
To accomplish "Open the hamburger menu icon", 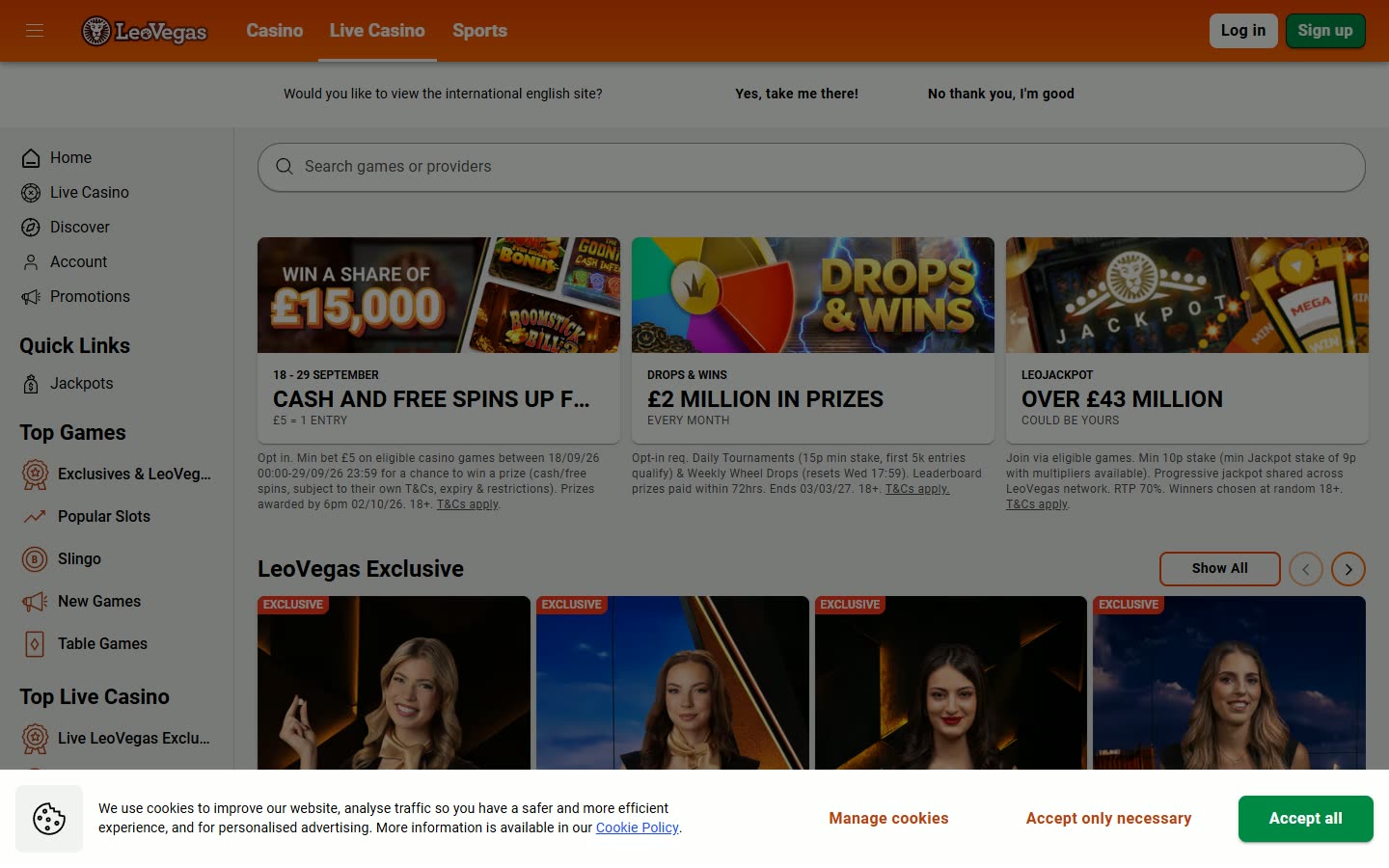I will tap(35, 31).
